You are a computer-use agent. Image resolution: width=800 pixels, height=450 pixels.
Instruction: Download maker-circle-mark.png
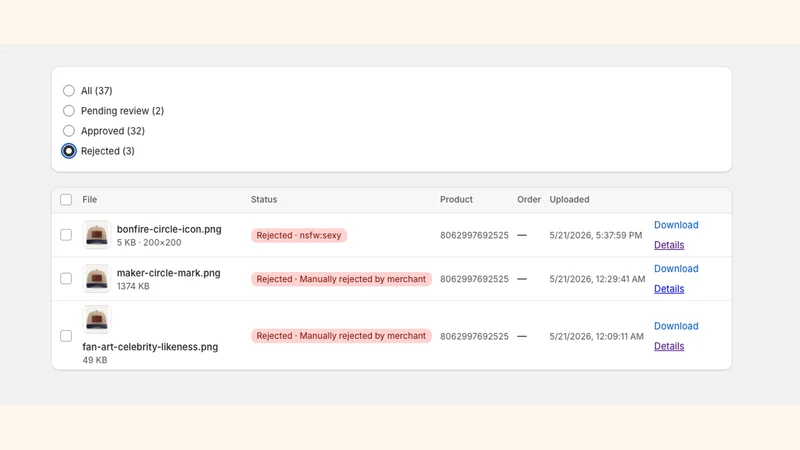(676, 269)
